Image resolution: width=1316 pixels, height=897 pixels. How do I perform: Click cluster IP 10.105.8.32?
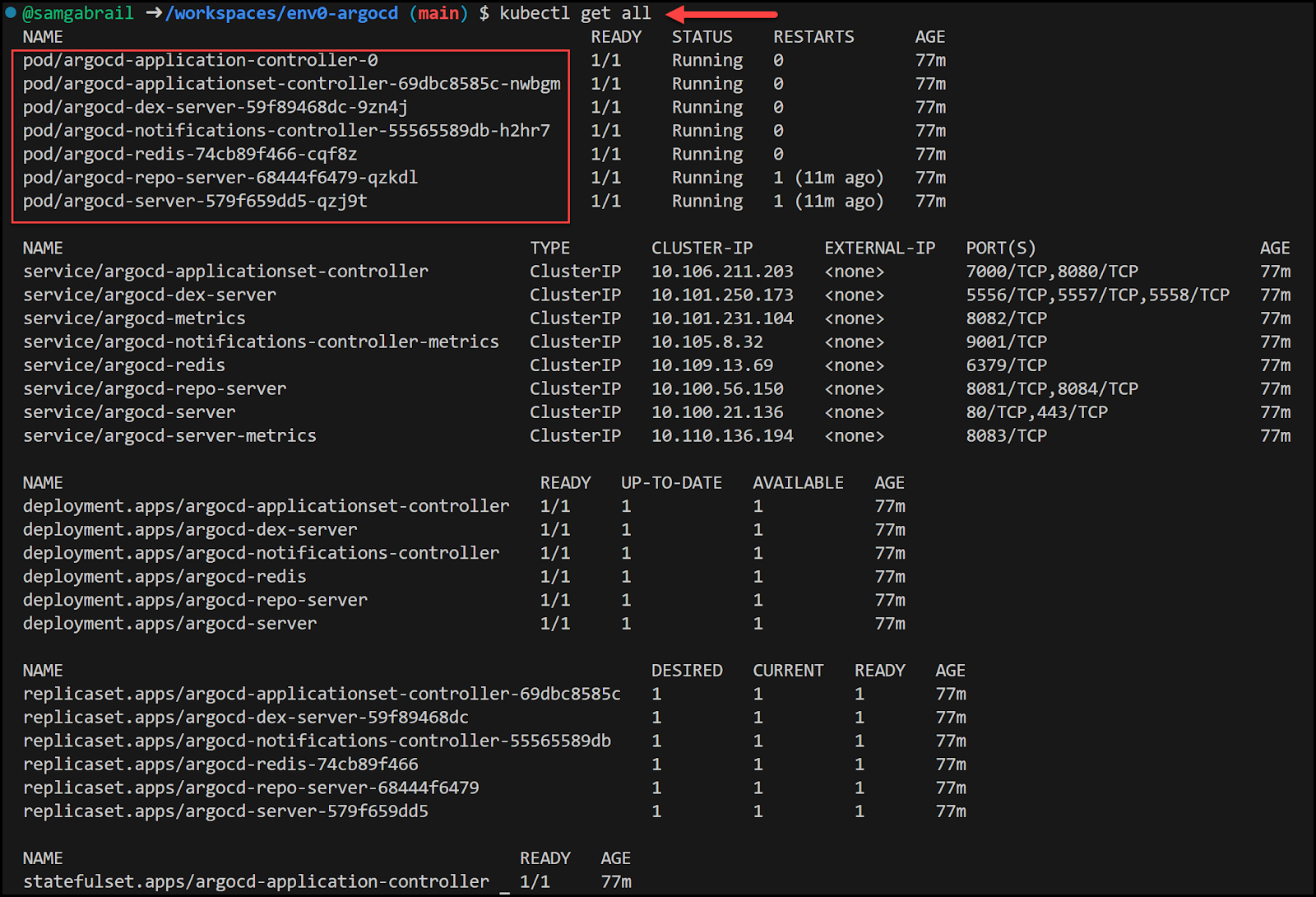707,342
